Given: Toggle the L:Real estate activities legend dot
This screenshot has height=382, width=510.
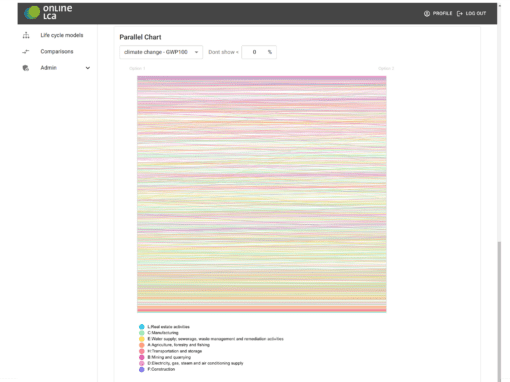Looking at the screenshot, I should point(142,327).
